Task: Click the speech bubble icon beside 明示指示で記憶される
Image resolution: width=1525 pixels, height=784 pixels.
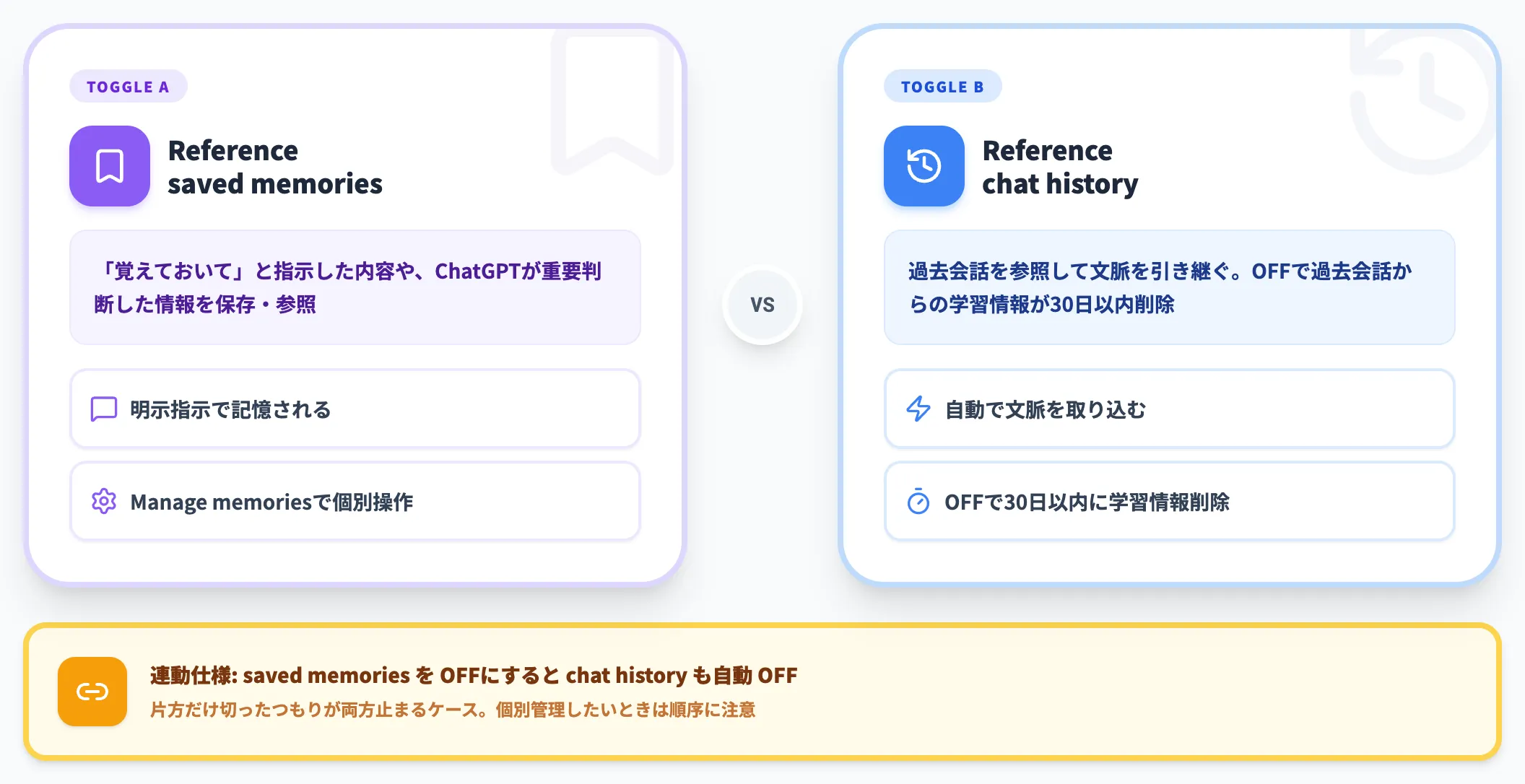Action: coord(104,409)
